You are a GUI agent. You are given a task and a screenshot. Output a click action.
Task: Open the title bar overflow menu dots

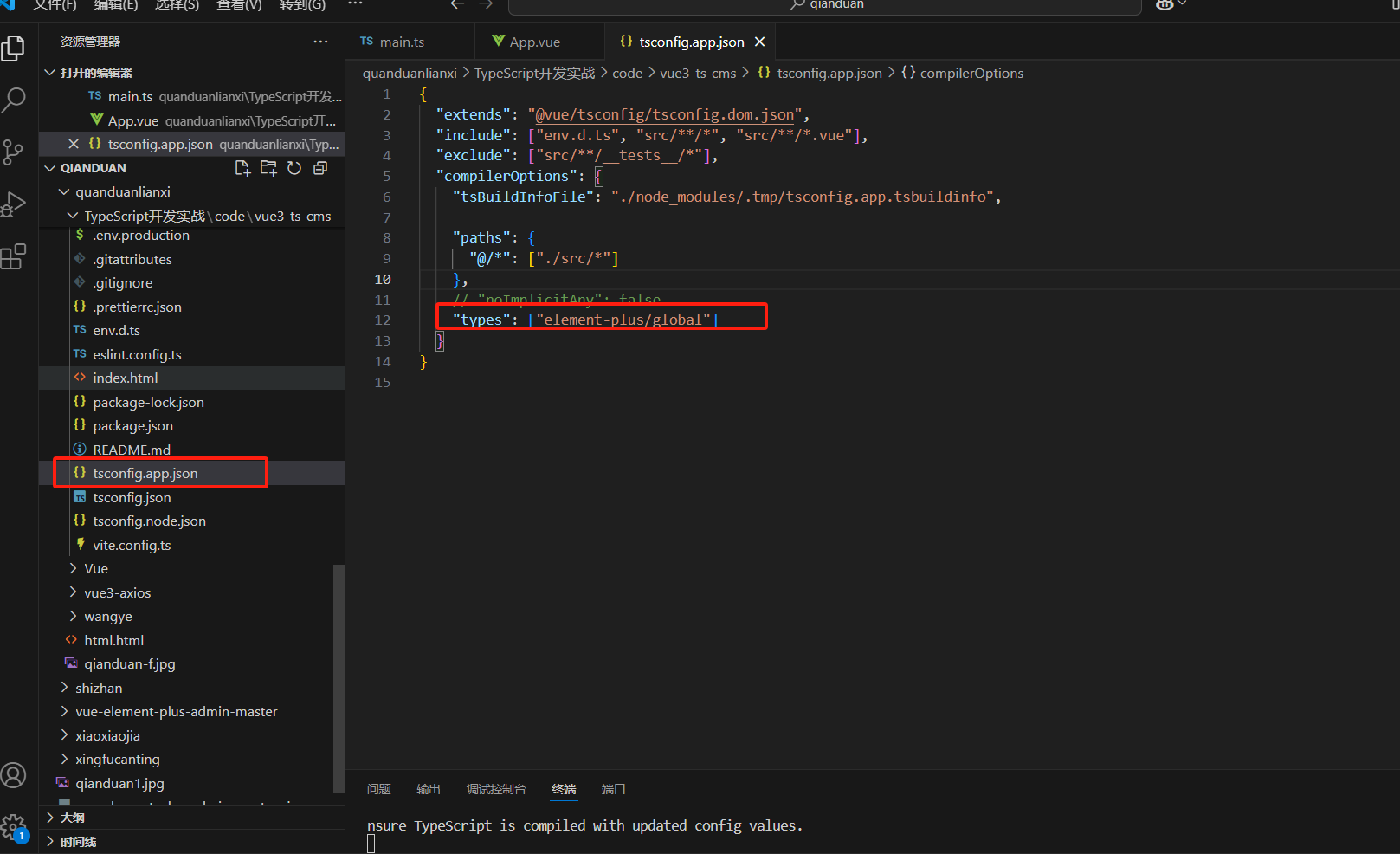tap(355, 4)
